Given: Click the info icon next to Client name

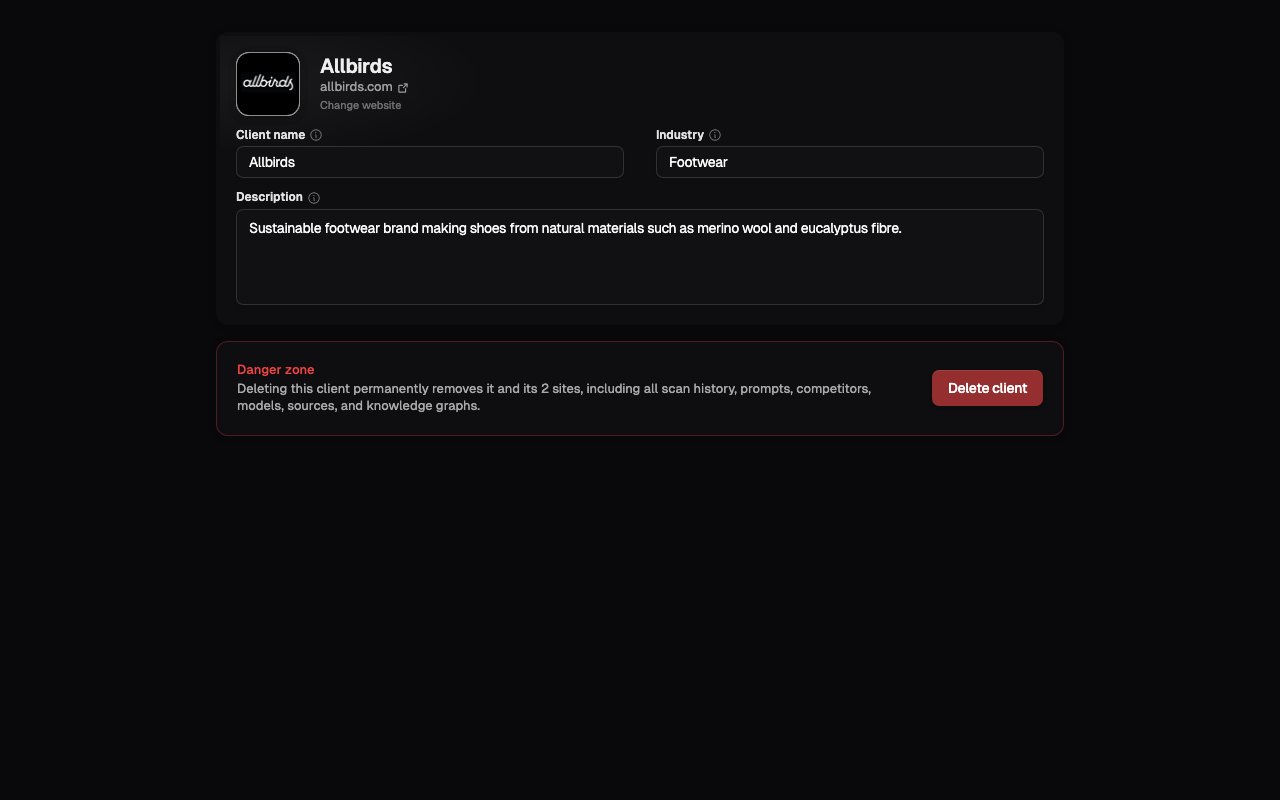Looking at the screenshot, I should click(316, 135).
